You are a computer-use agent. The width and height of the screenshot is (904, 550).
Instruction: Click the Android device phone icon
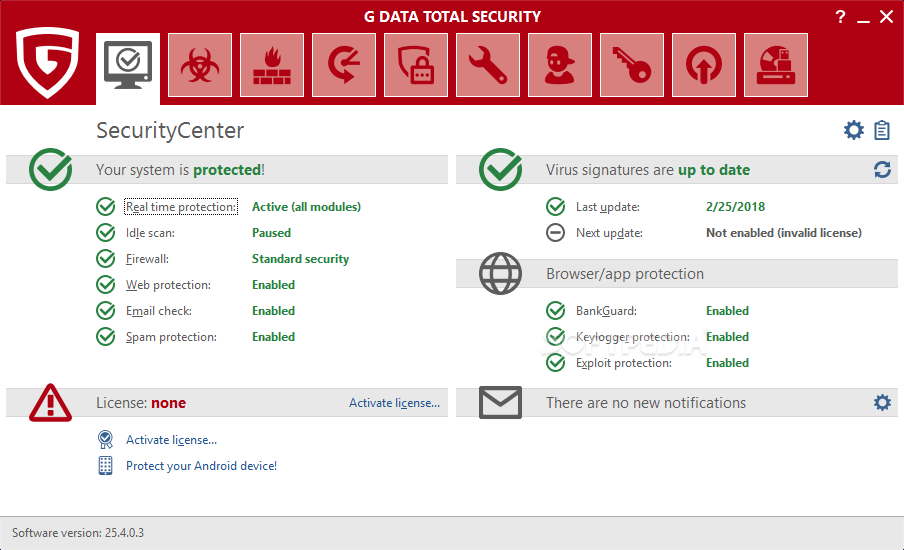click(x=106, y=465)
